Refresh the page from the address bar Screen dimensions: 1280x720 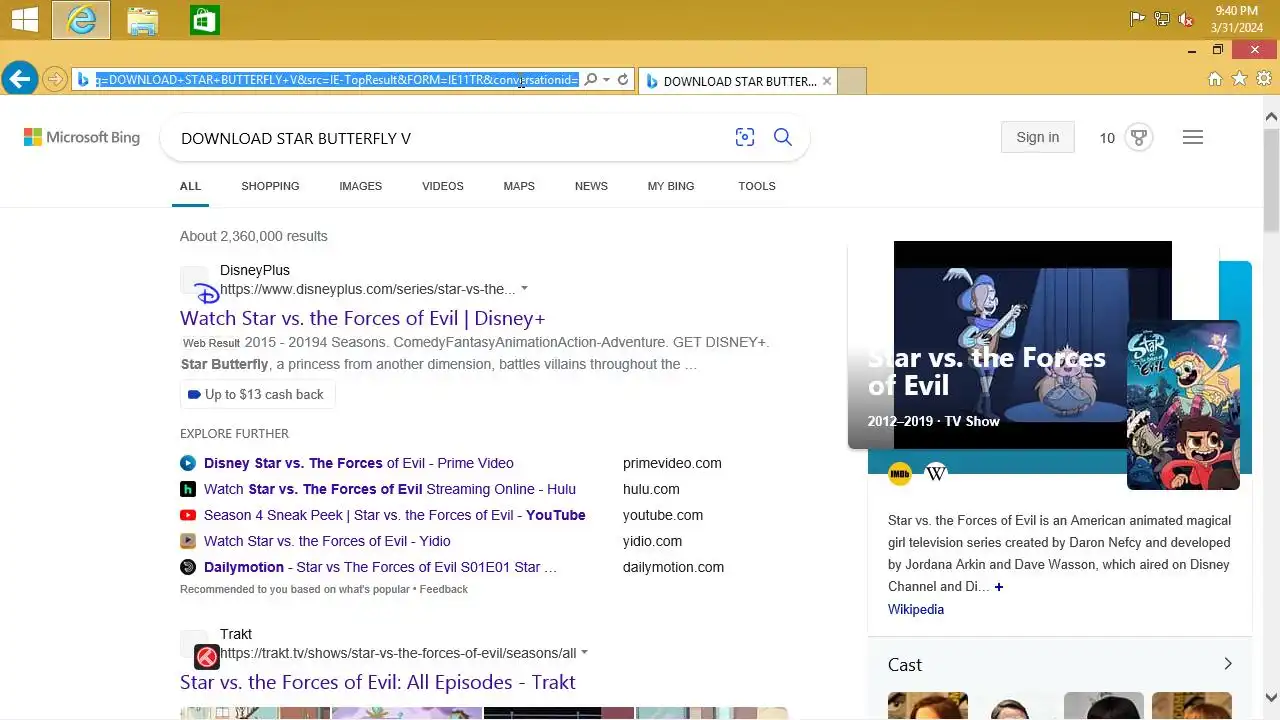tap(622, 80)
